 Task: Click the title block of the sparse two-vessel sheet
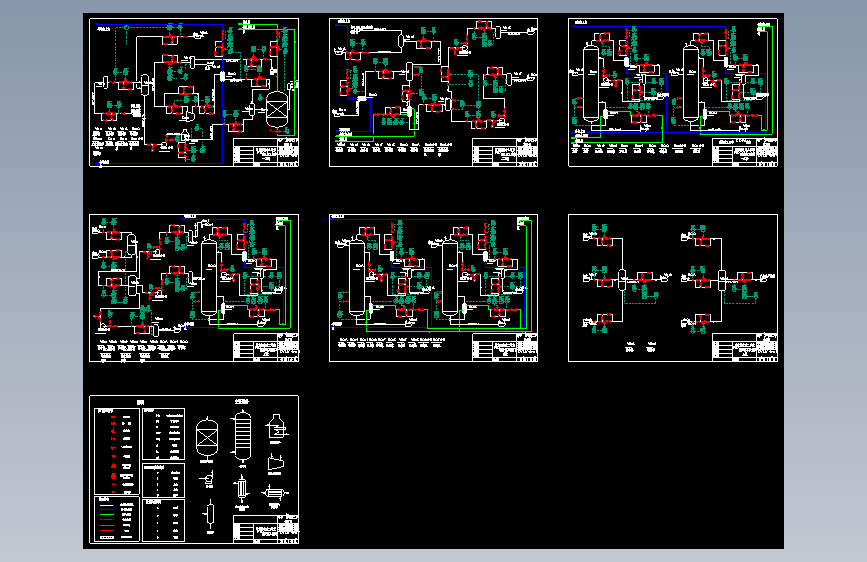pos(745,347)
